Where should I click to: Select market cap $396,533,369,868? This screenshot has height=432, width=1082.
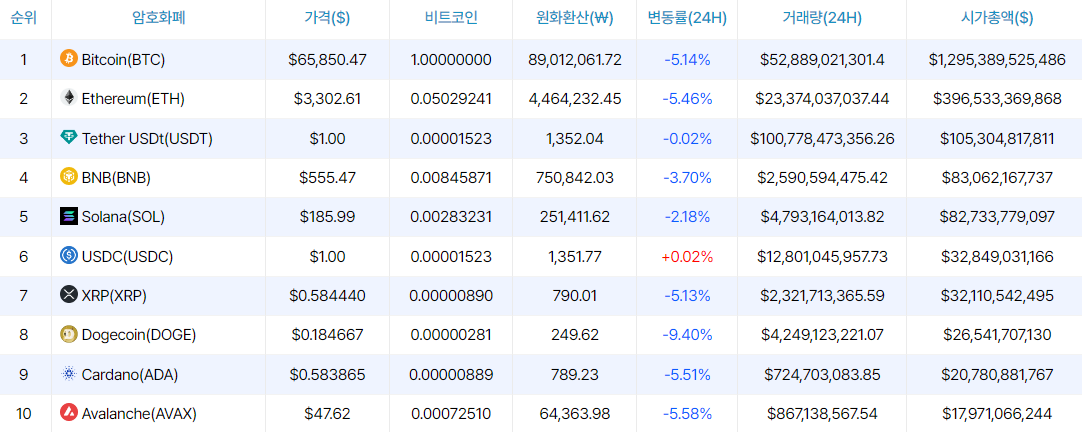[x=997, y=99]
